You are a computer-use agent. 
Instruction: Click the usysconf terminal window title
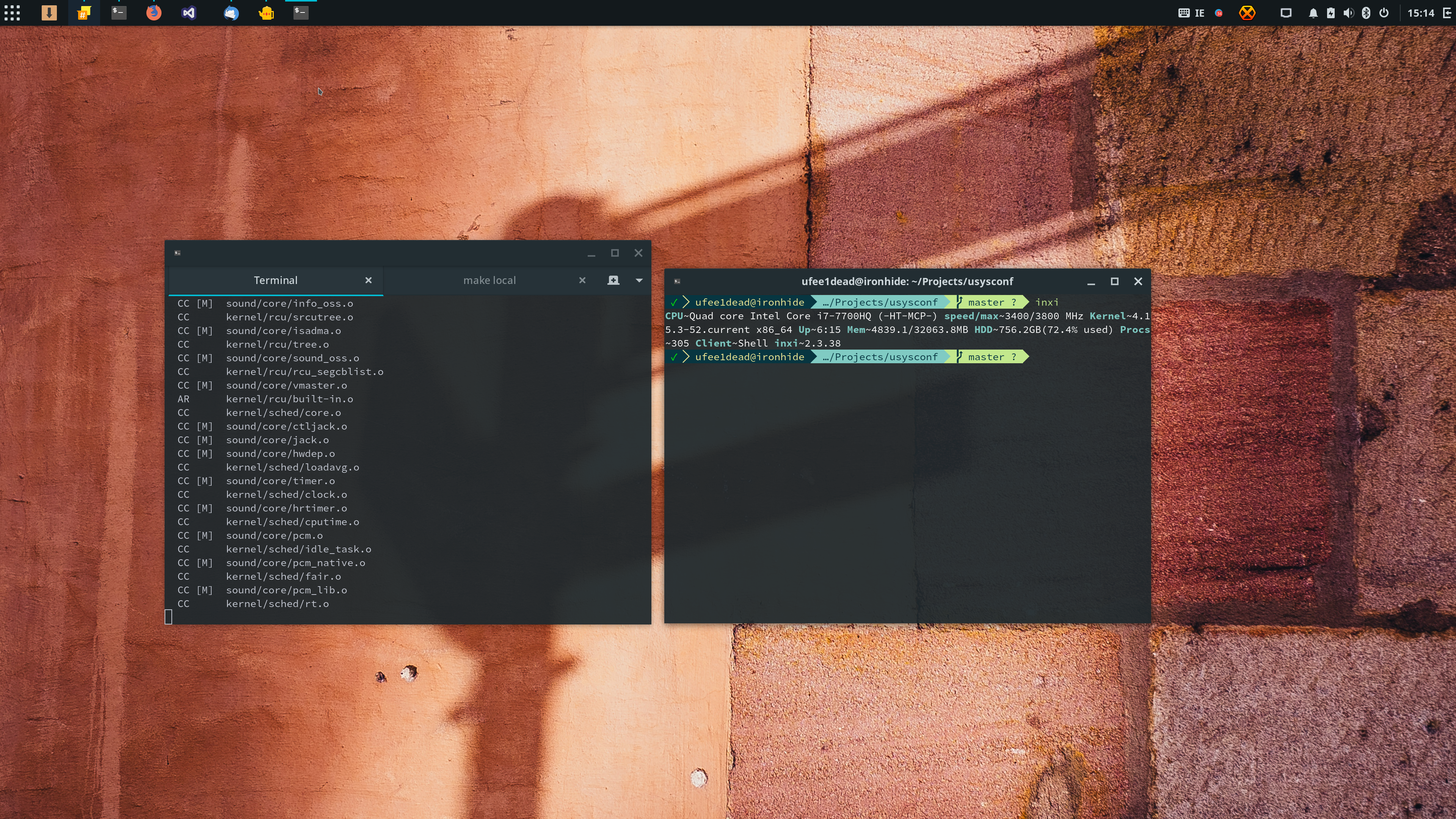pos(907,281)
